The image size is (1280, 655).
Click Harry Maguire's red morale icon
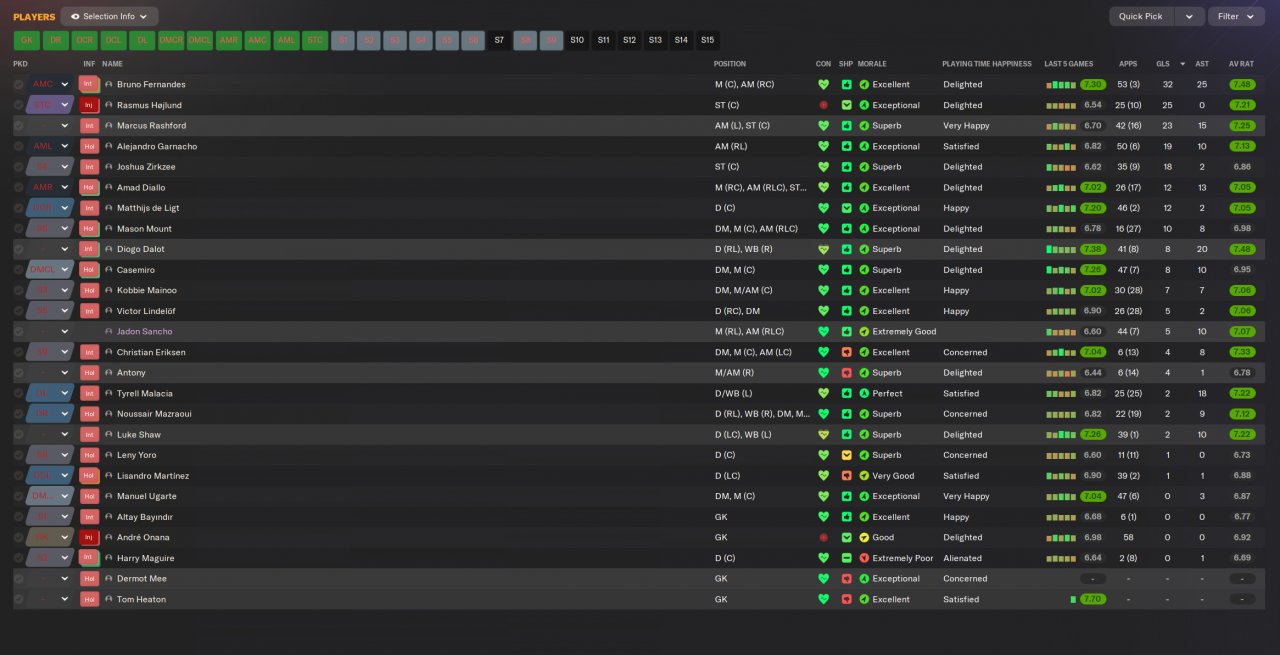864,558
